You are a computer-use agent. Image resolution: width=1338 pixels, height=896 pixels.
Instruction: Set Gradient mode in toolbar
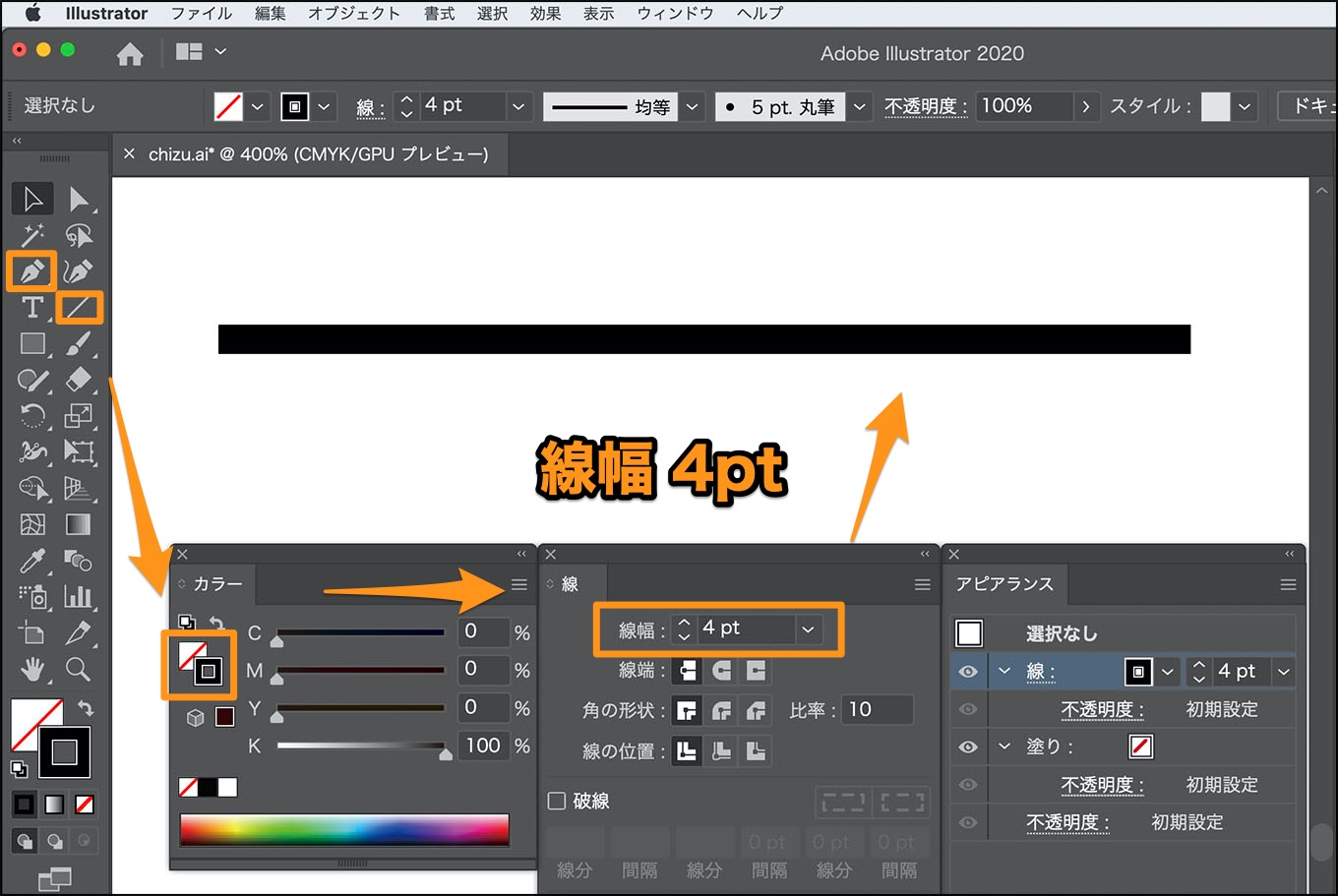[55, 805]
